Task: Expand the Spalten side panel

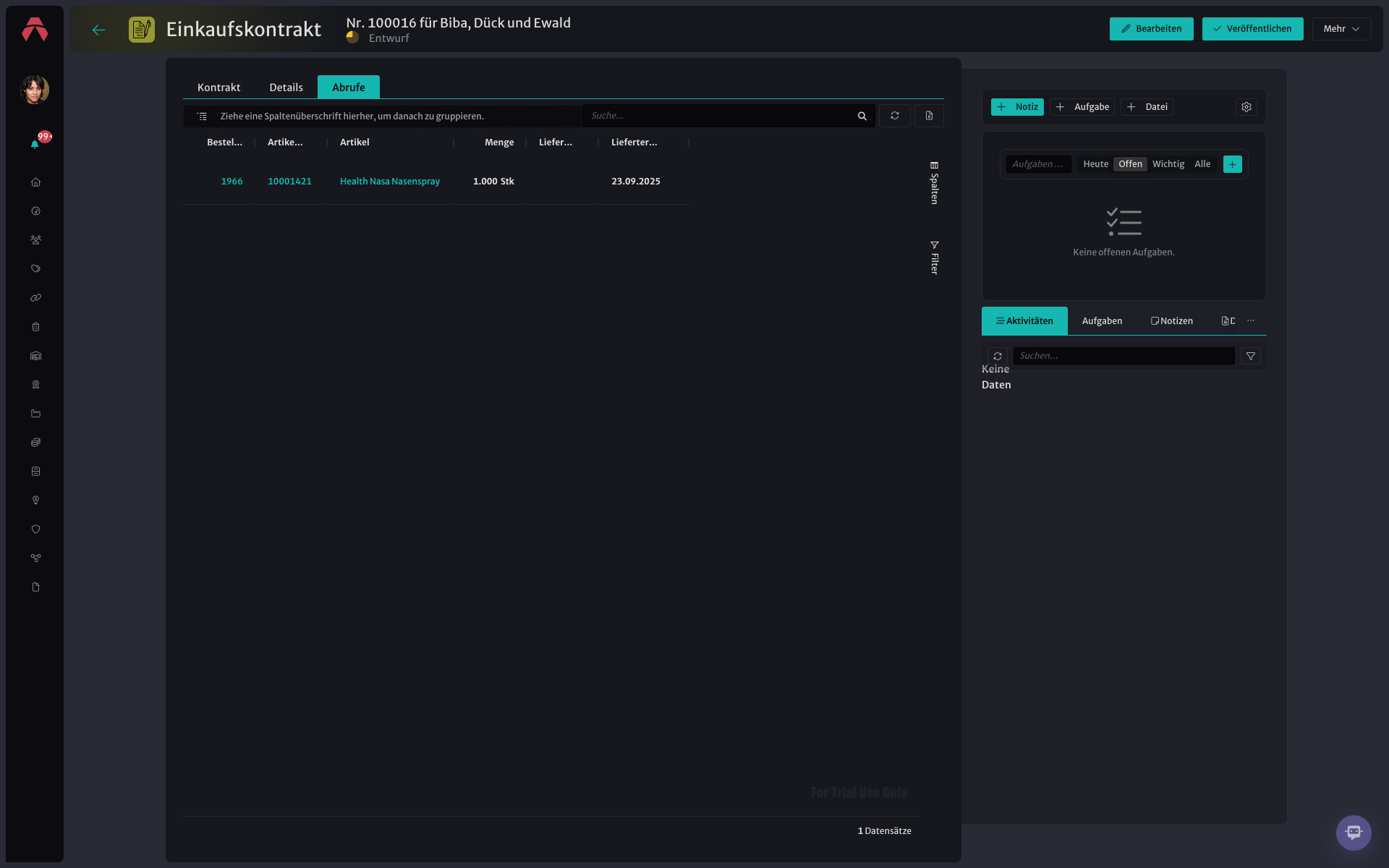Action: click(x=934, y=183)
